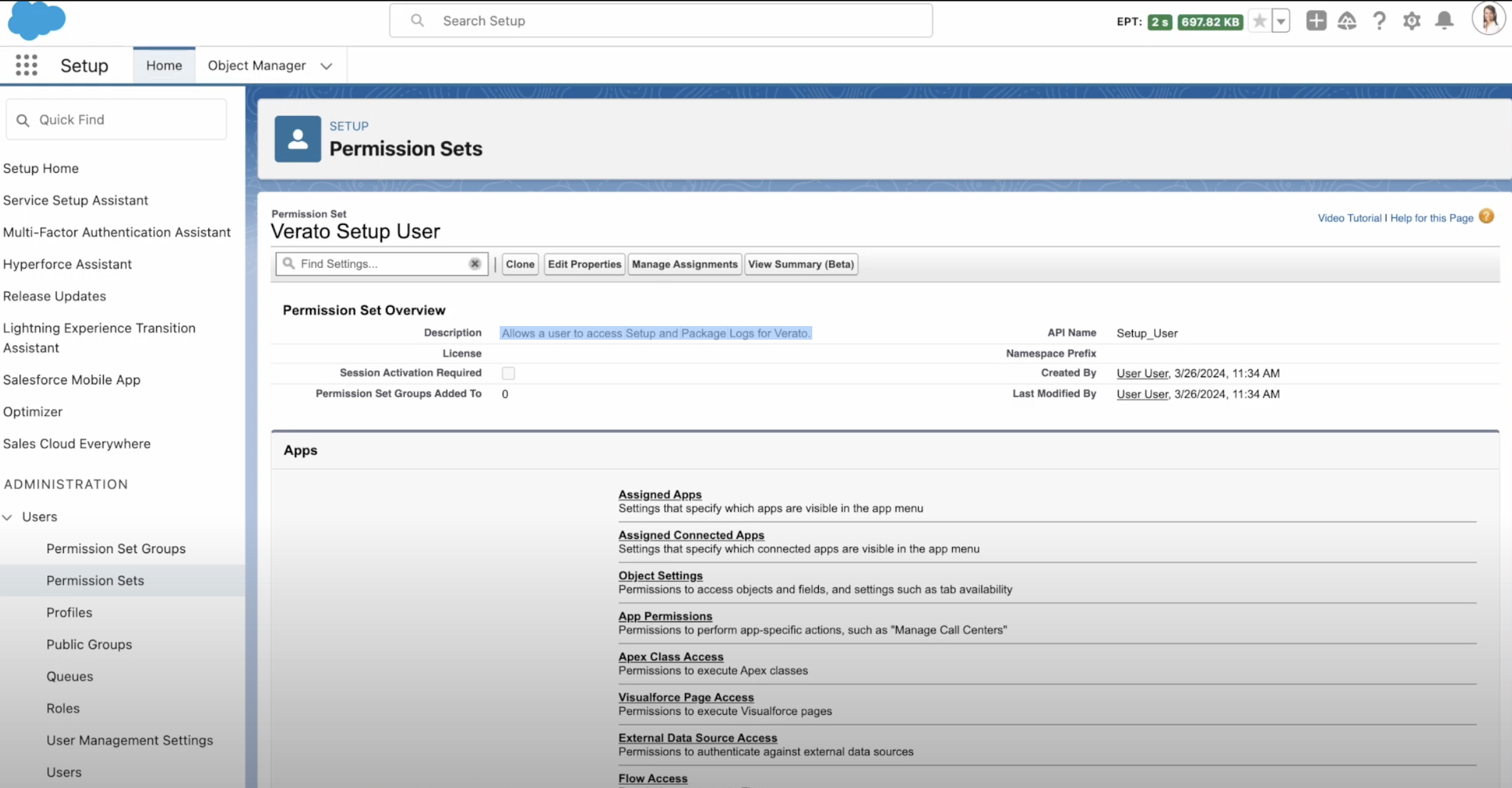Image resolution: width=1512 pixels, height=788 pixels.
Task: Open the notifications bell
Action: 1444,21
